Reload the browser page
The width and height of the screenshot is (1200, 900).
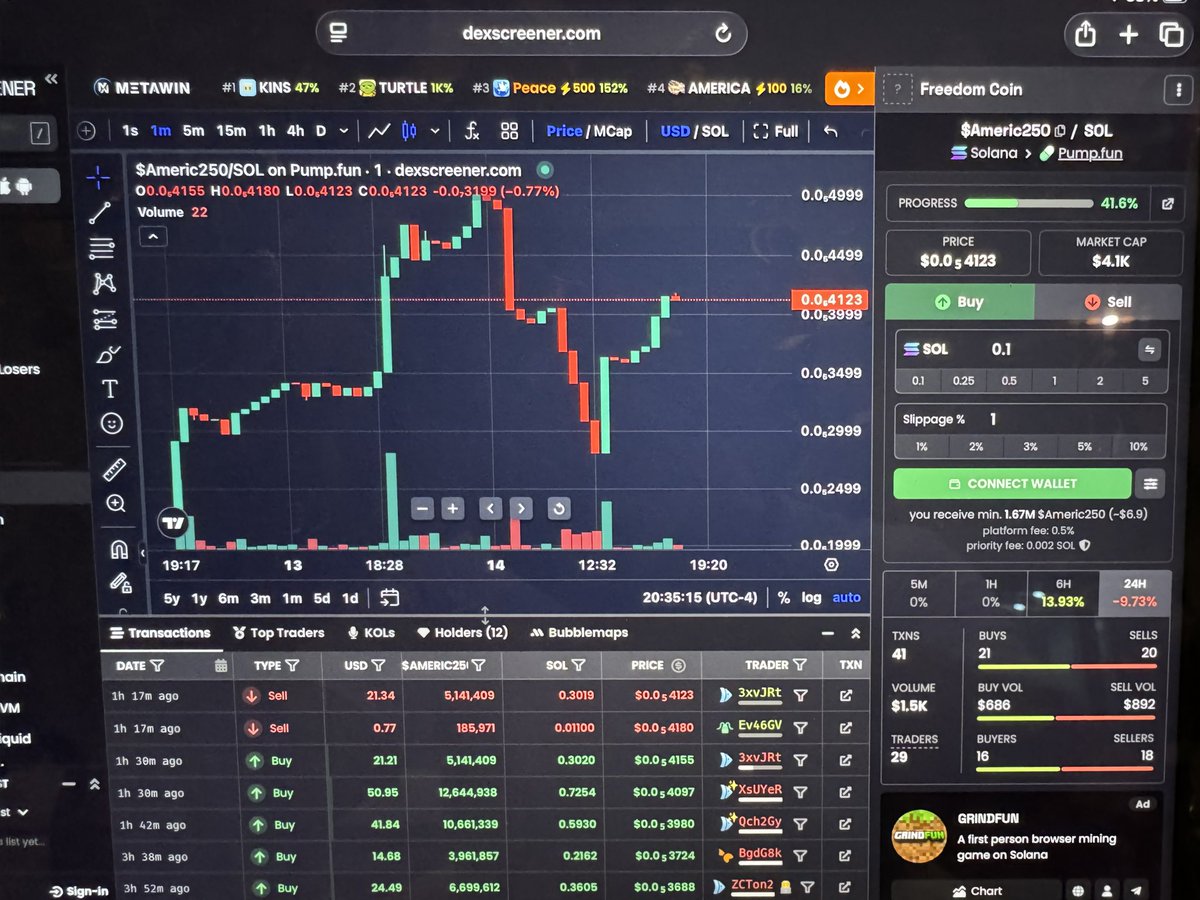(722, 34)
